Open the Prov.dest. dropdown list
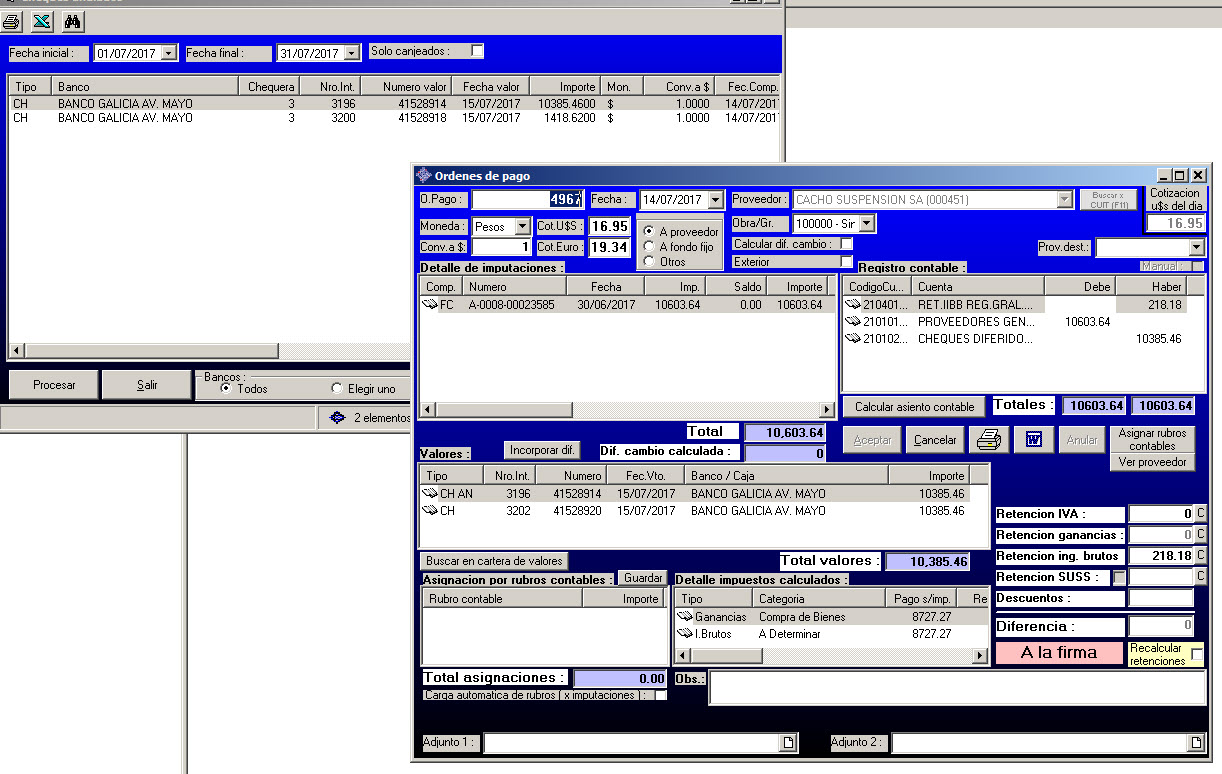Viewport: 1222px width, 774px height. click(1196, 247)
